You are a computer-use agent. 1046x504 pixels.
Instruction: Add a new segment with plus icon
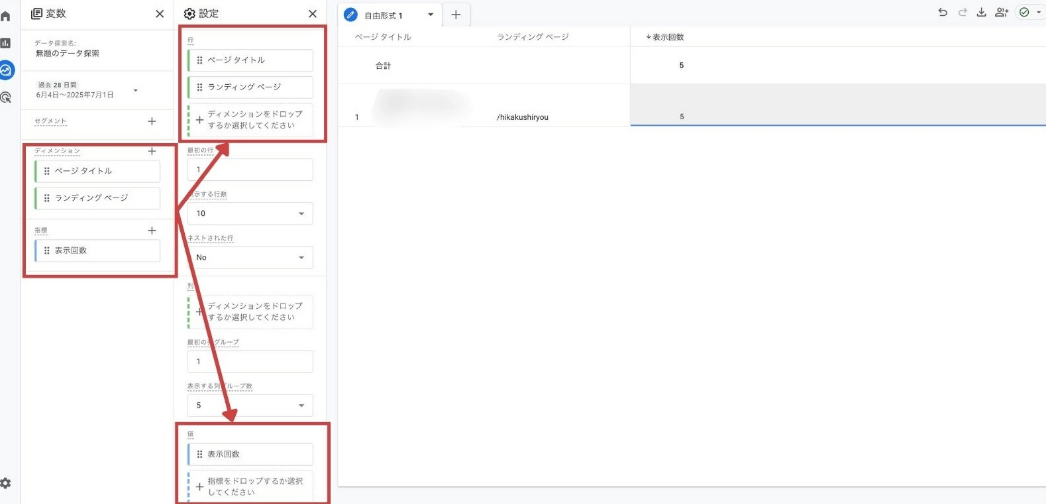tap(152, 121)
